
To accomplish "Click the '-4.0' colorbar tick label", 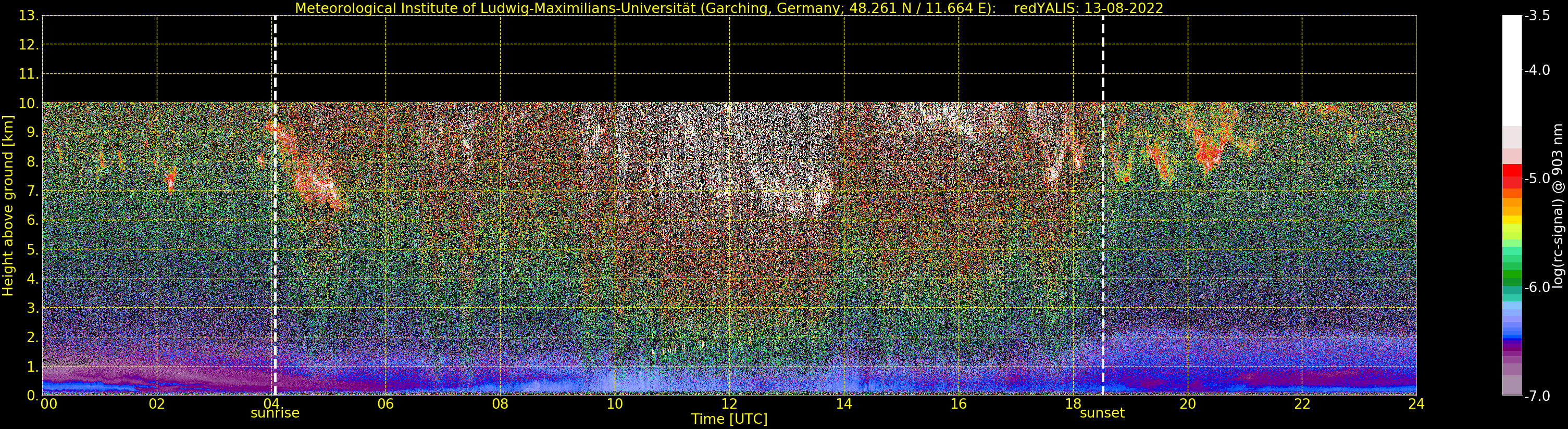I will pyautogui.click(x=1537, y=70).
